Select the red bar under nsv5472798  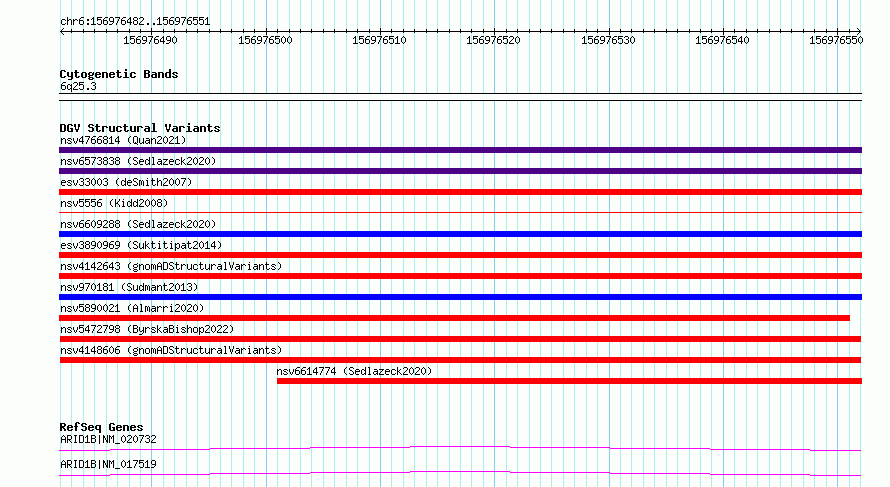point(460,339)
